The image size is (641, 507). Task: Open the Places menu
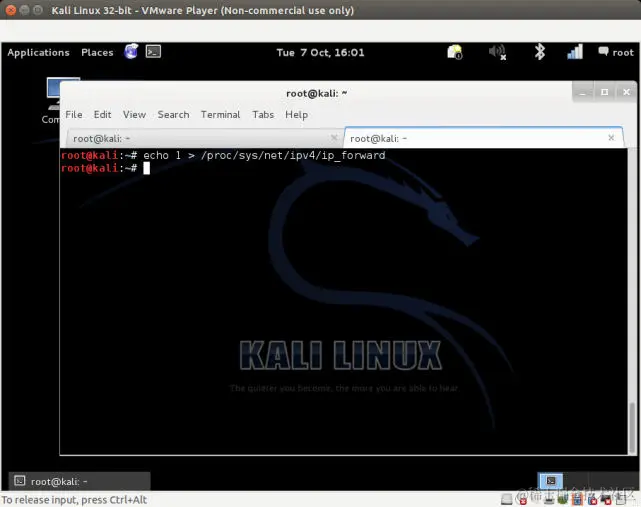pyautogui.click(x=97, y=52)
